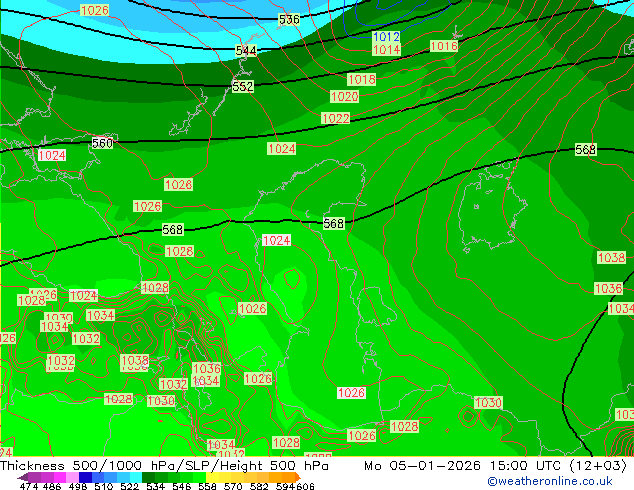This screenshot has width=634, height=490.
Task: Click the 536 height contour label
Action: (289, 19)
